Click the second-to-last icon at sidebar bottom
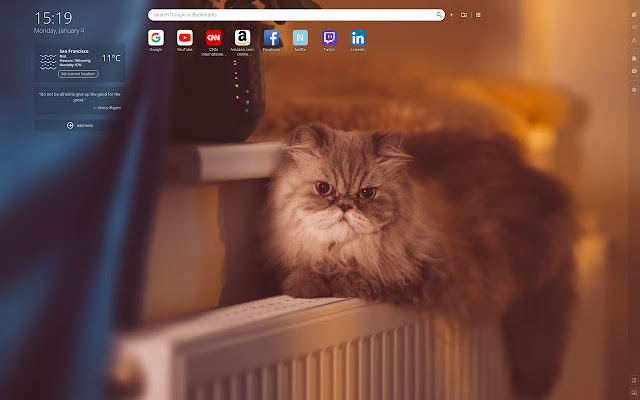The width and height of the screenshot is (640, 400). [634, 380]
